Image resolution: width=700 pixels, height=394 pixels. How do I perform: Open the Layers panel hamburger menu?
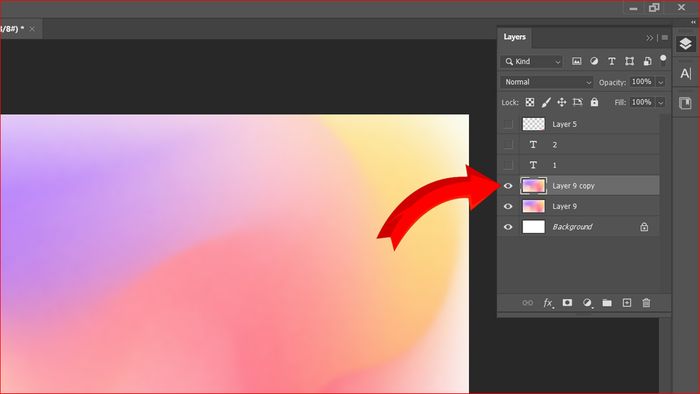pos(665,38)
